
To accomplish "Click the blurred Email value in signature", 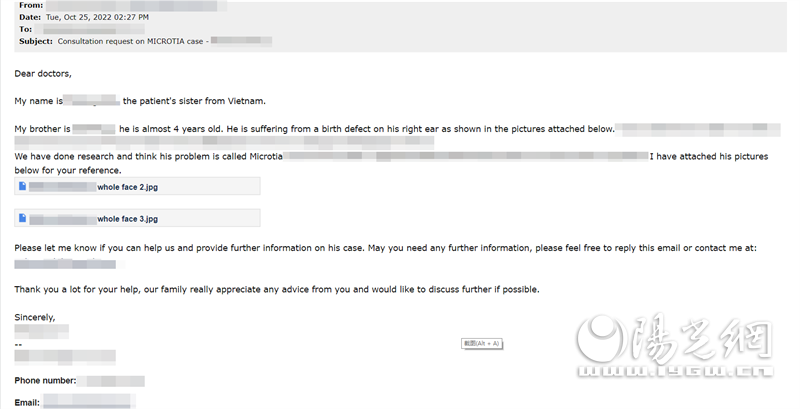I will [x=88, y=402].
